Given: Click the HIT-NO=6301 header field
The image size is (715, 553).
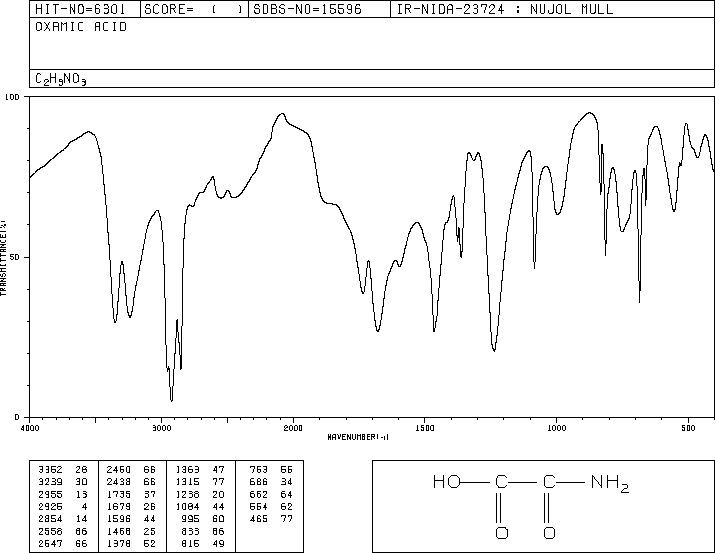Looking at the screenshot, I should [x=85, y=9].
